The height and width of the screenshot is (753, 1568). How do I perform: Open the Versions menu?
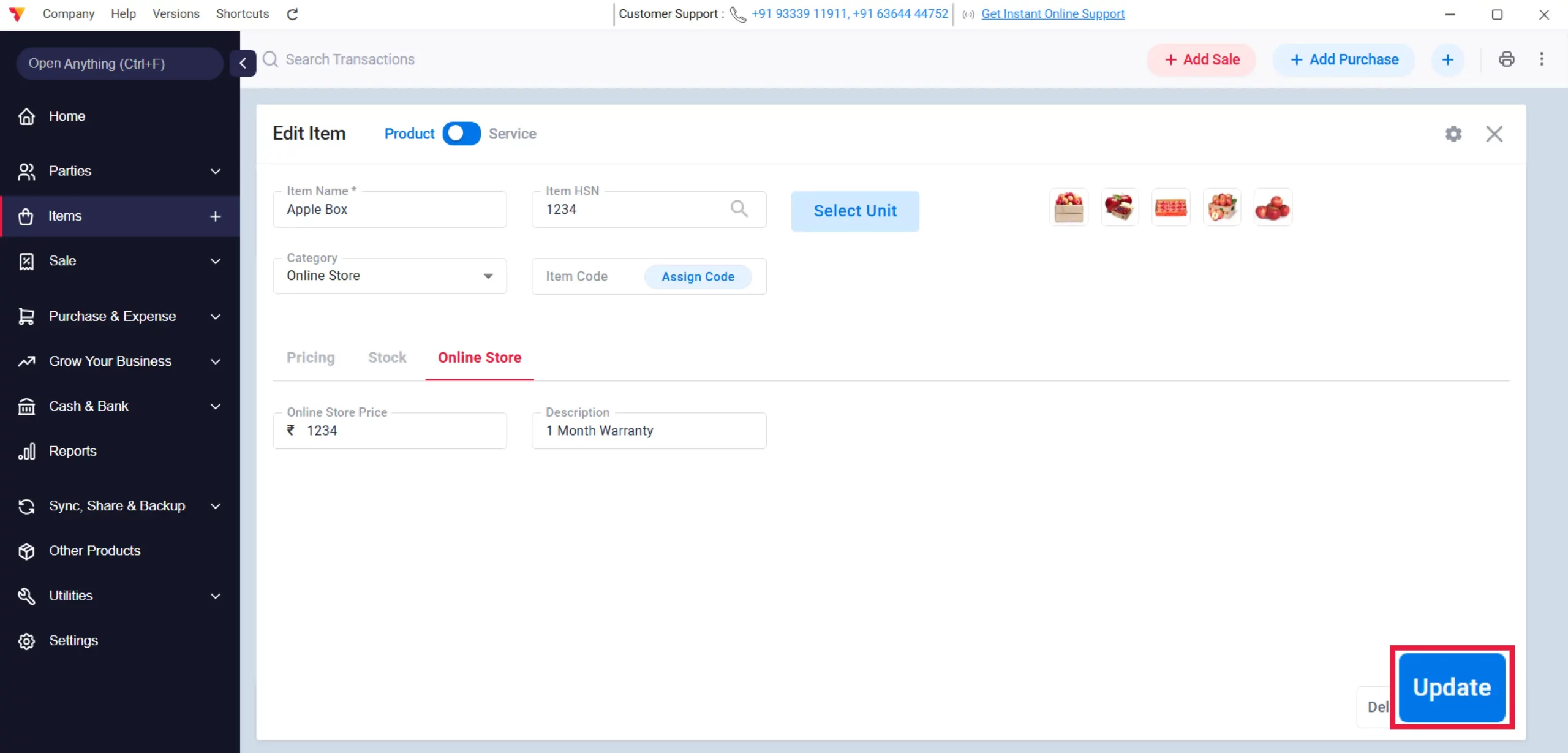(176, 13)
